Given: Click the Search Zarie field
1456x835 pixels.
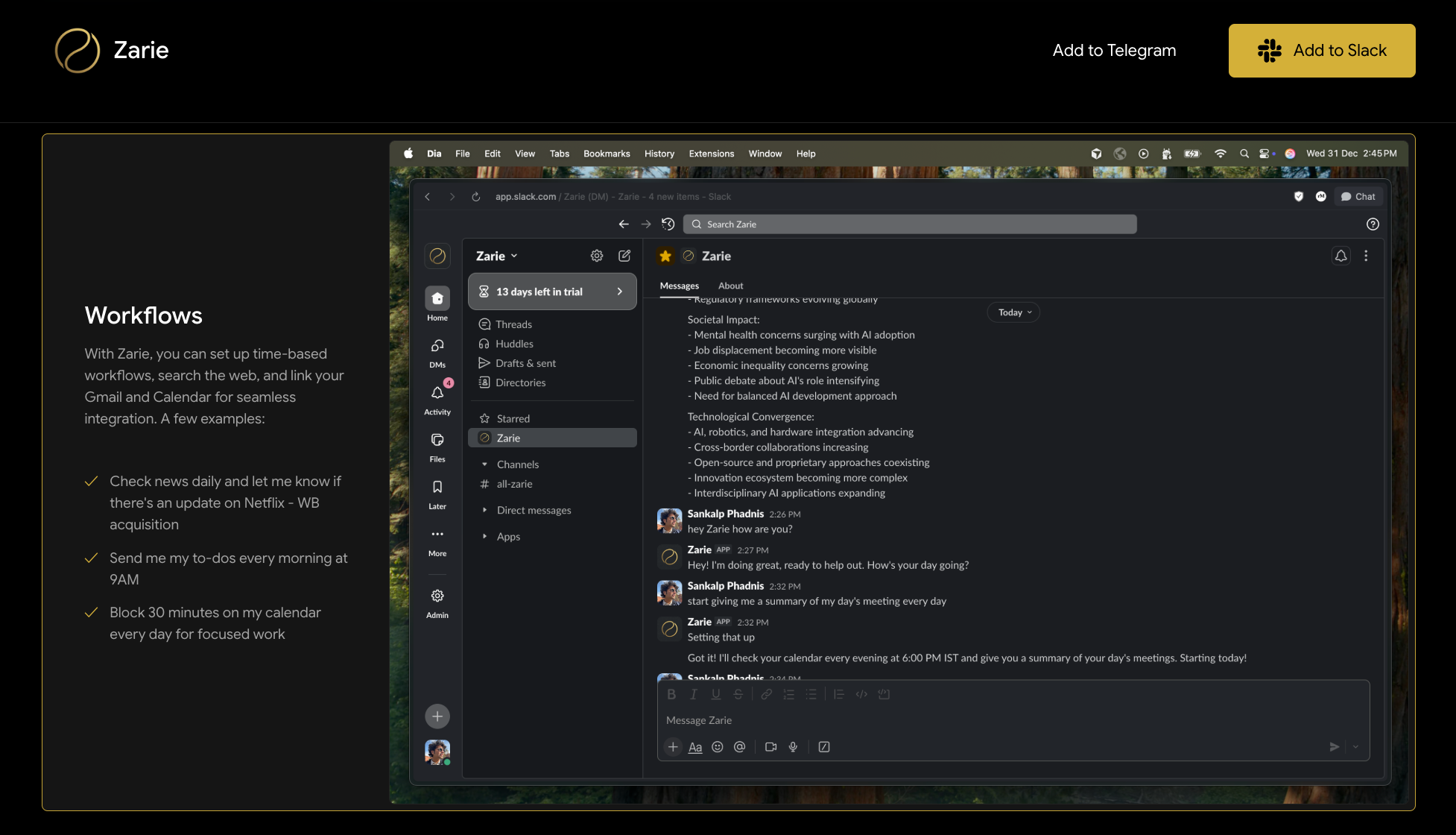Looking at the screenshot, I should coord(909,224).
